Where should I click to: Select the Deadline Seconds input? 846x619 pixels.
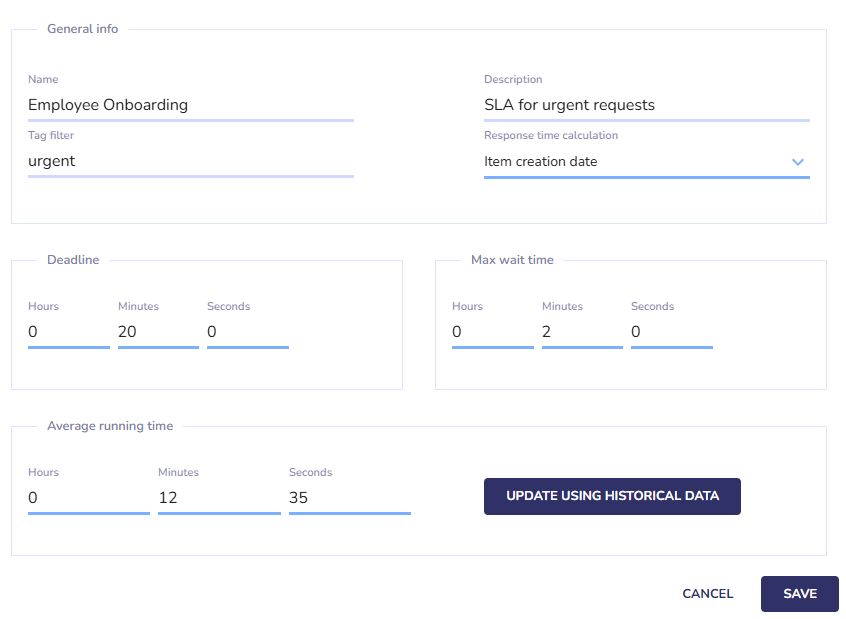(x=248, y=332)
